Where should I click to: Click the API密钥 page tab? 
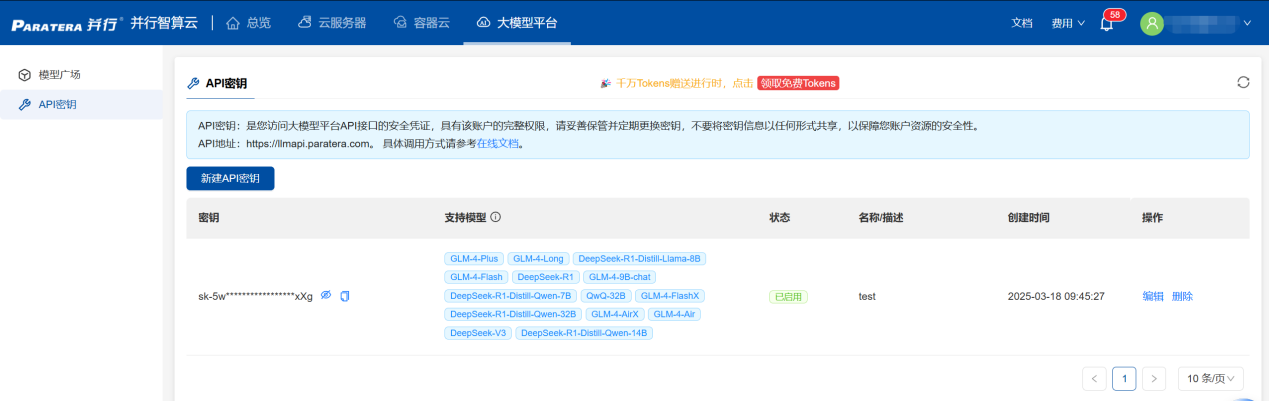point(217,83)
